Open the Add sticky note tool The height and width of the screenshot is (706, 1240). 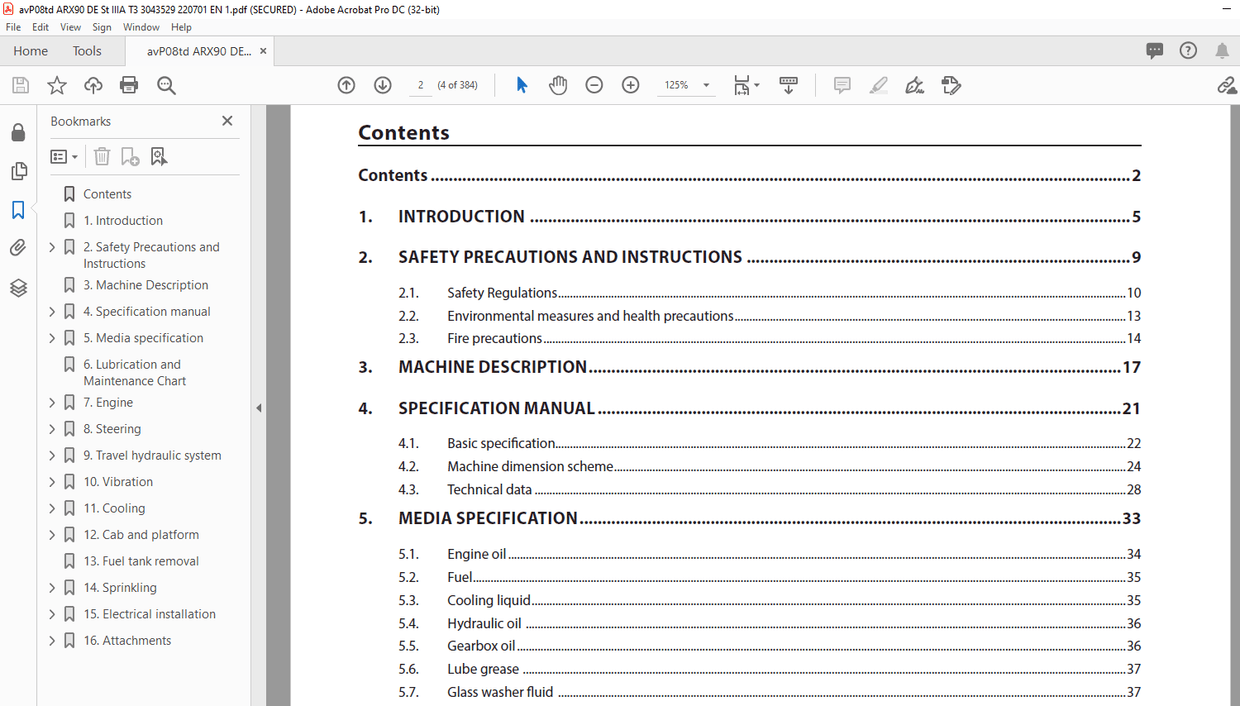pos(842,85)
